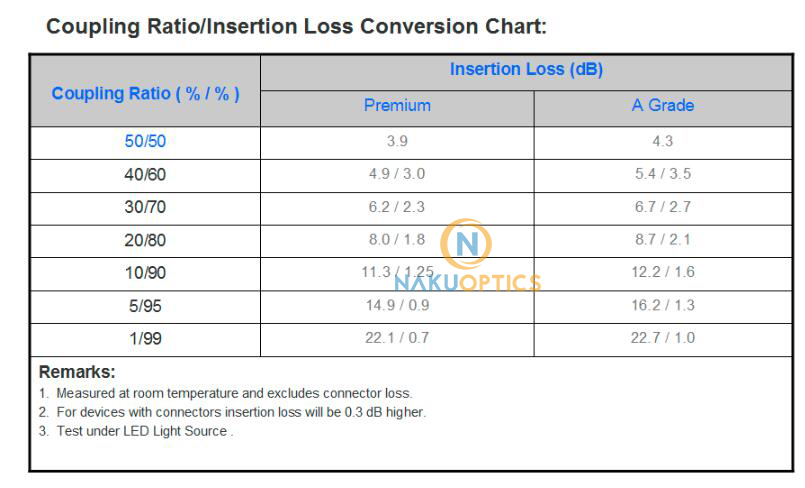Click the Remarks heading
This screenshot has height=488, width=805.
(x=77, y=372)
